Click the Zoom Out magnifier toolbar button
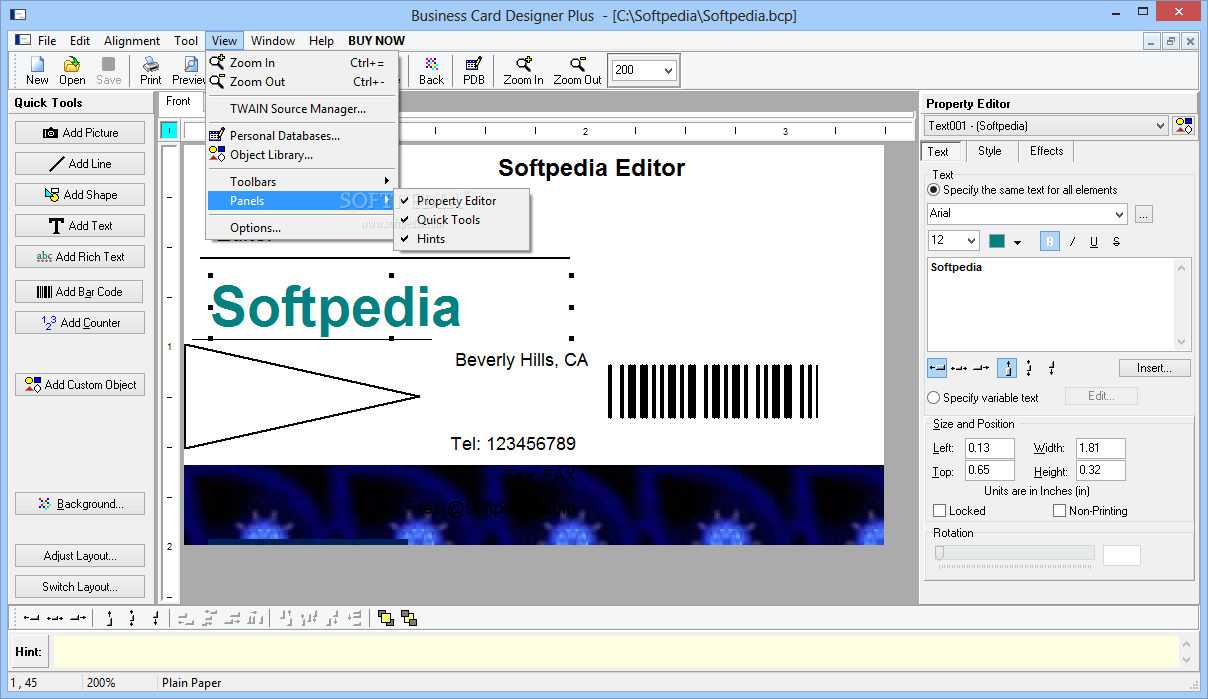The height and width of the screenshot is (699, 1208). tap(578, 71)
